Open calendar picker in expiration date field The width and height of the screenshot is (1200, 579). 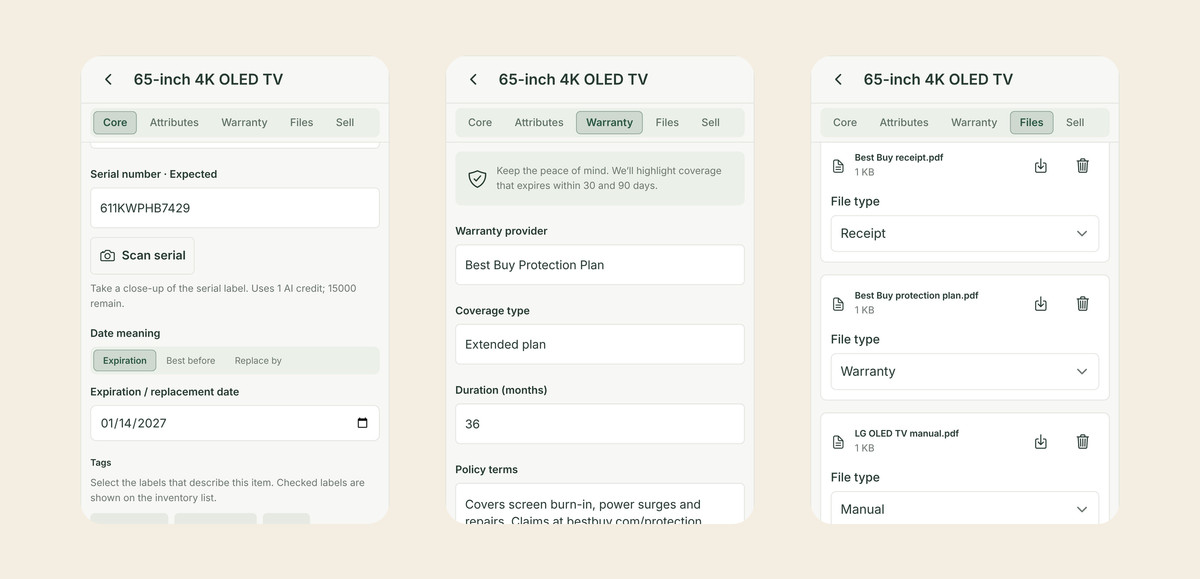point(362,423)
